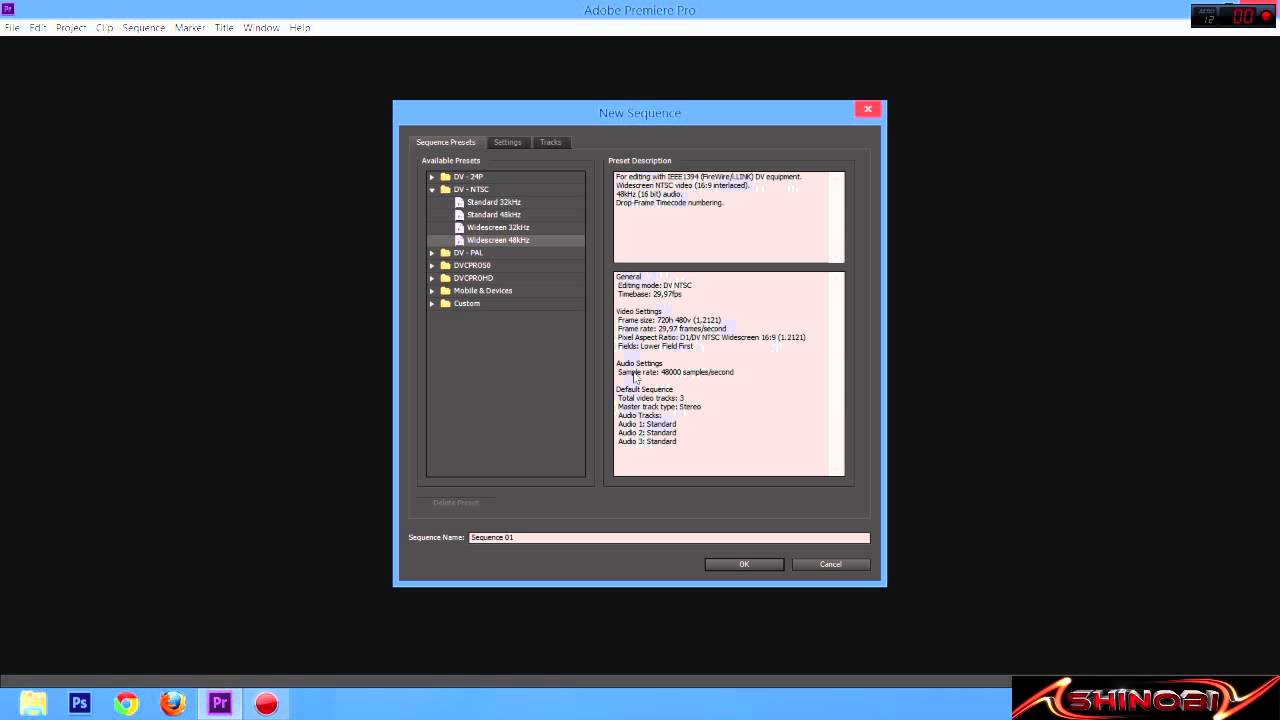Cancel the New Sequence dialog
The height and width of the screenshot is (720, 1280).
coord(831,564)
